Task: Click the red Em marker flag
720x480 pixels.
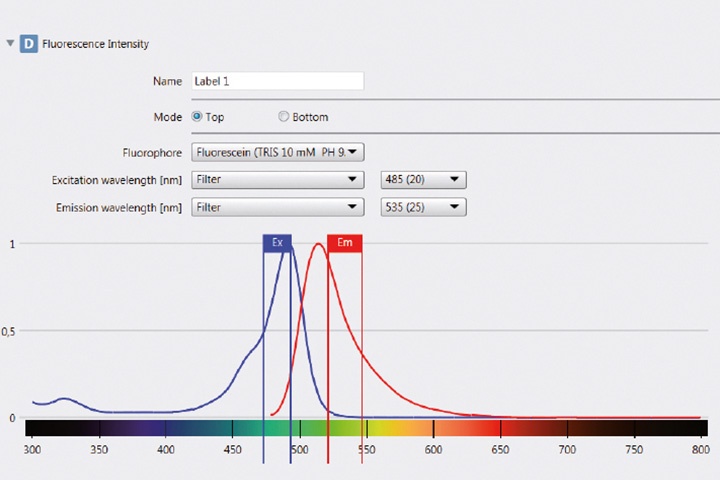Action: pyautogui.click(x=344, y=243)
